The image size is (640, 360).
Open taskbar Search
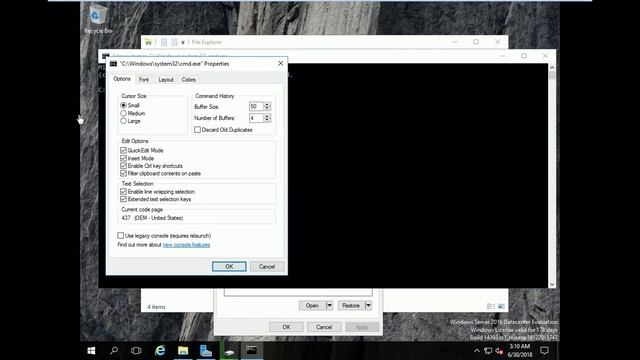pos(114,351)
